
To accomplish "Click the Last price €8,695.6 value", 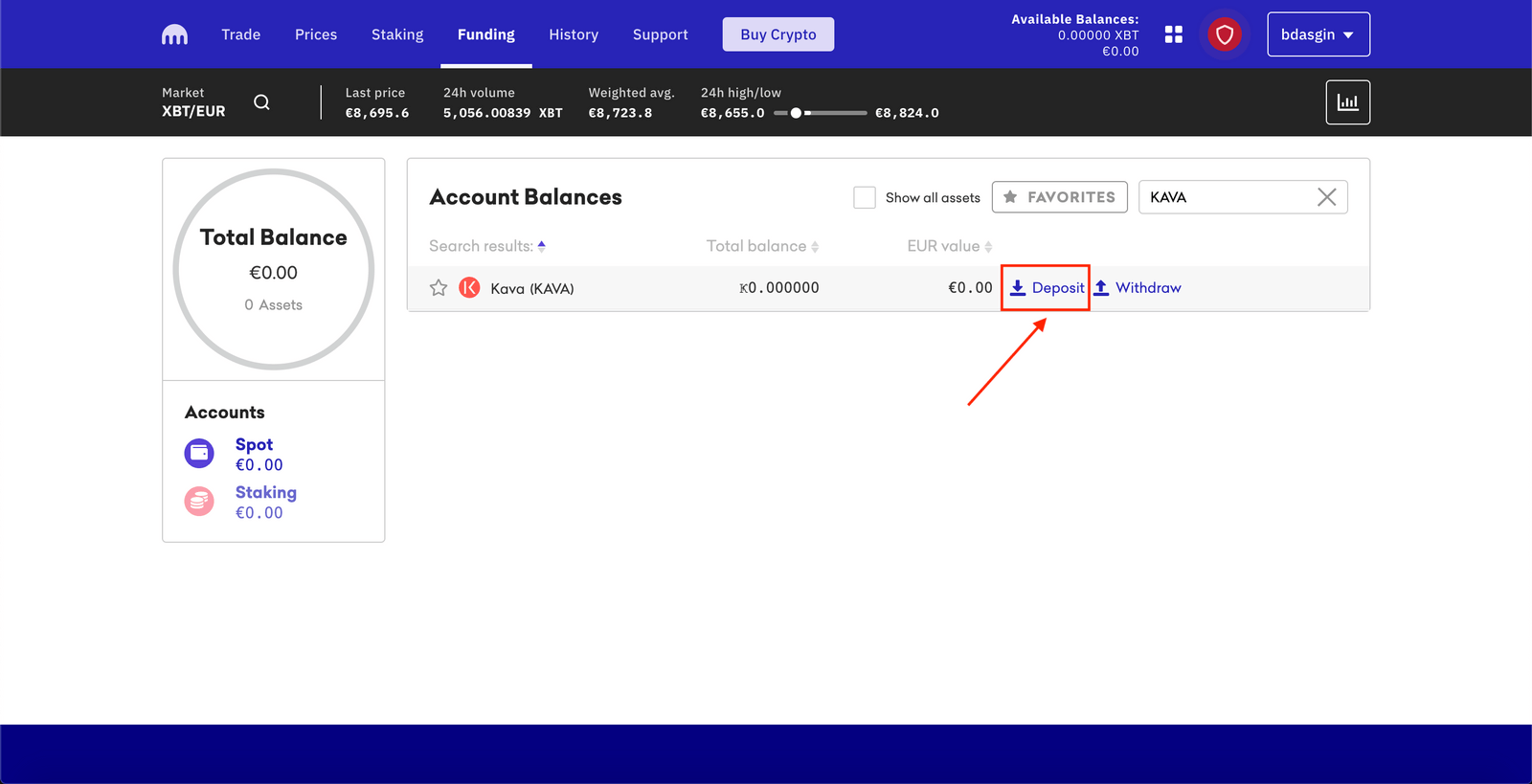I will [x=377, y=113].
